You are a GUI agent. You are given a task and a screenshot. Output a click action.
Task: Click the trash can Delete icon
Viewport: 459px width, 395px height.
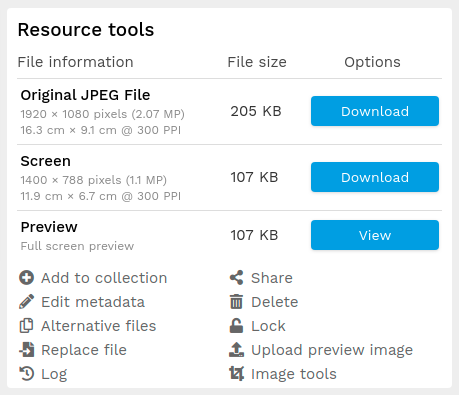click(236, 302)
